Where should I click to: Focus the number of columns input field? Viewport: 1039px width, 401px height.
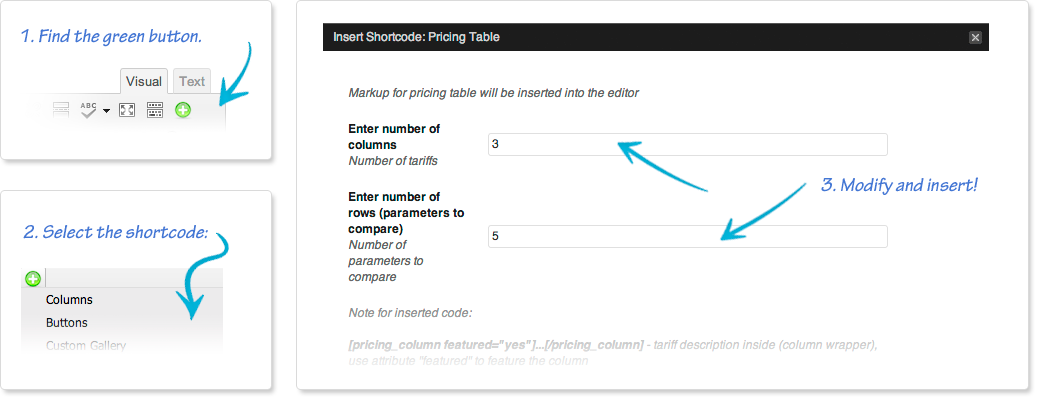pos(687,144)
